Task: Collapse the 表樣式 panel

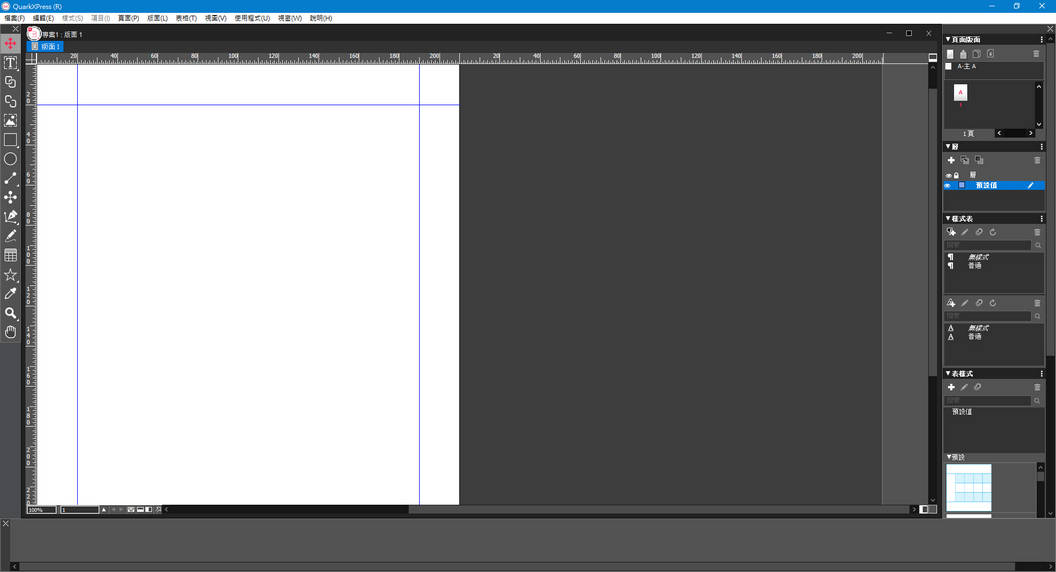Action: point(948,374)
